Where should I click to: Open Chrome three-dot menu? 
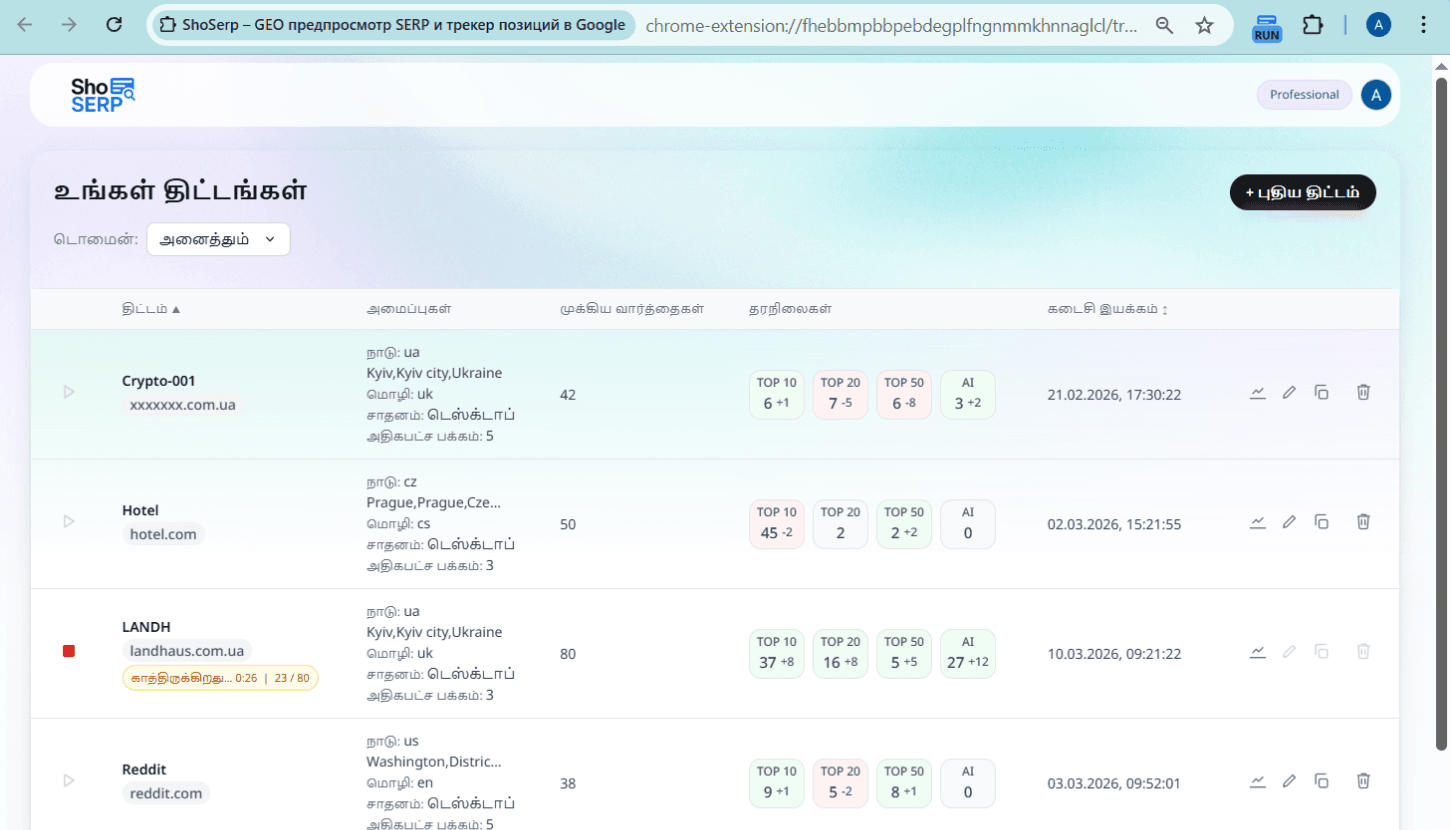(1424, 25)
